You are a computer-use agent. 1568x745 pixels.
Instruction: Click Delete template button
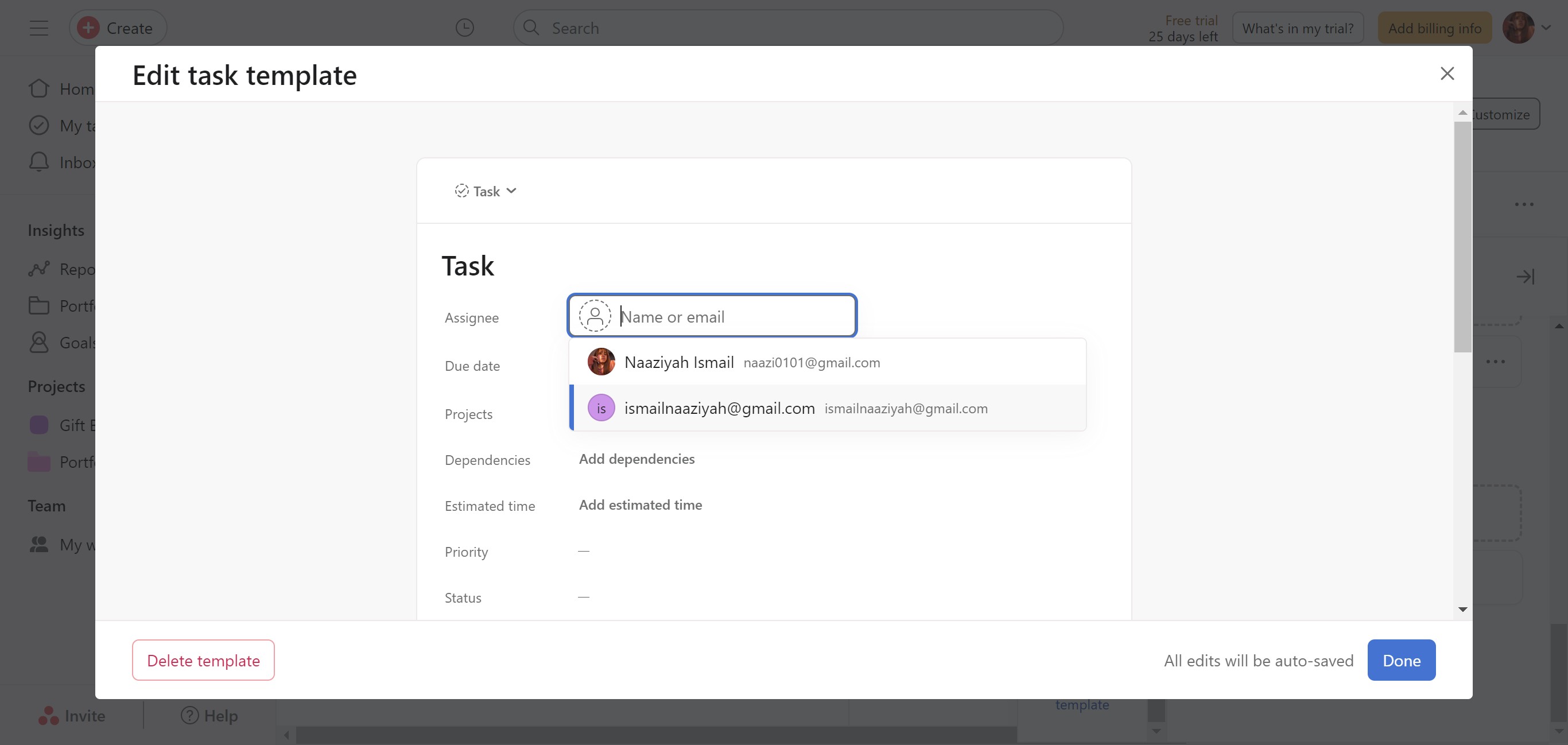click(x=203, y=660)
